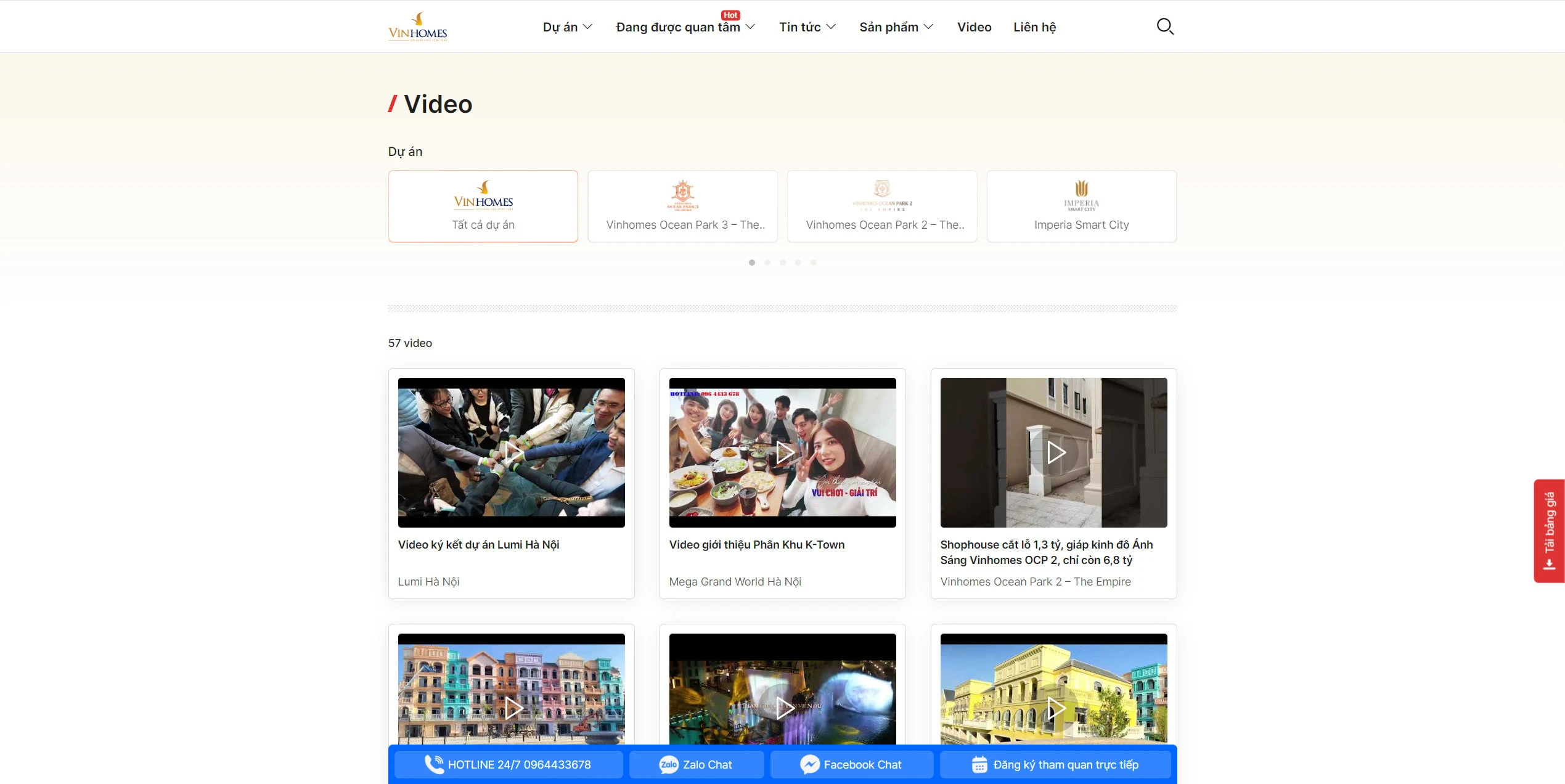1565x784 pixels.
Task: Click the second carousel pagination dot
Action: pos(767,262)
